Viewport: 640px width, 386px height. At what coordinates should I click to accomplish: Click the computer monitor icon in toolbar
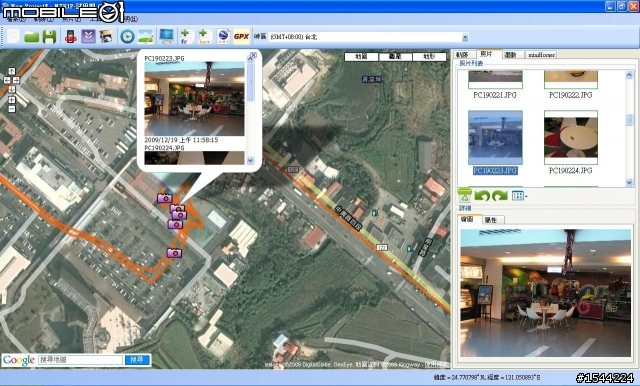[167, 37]
